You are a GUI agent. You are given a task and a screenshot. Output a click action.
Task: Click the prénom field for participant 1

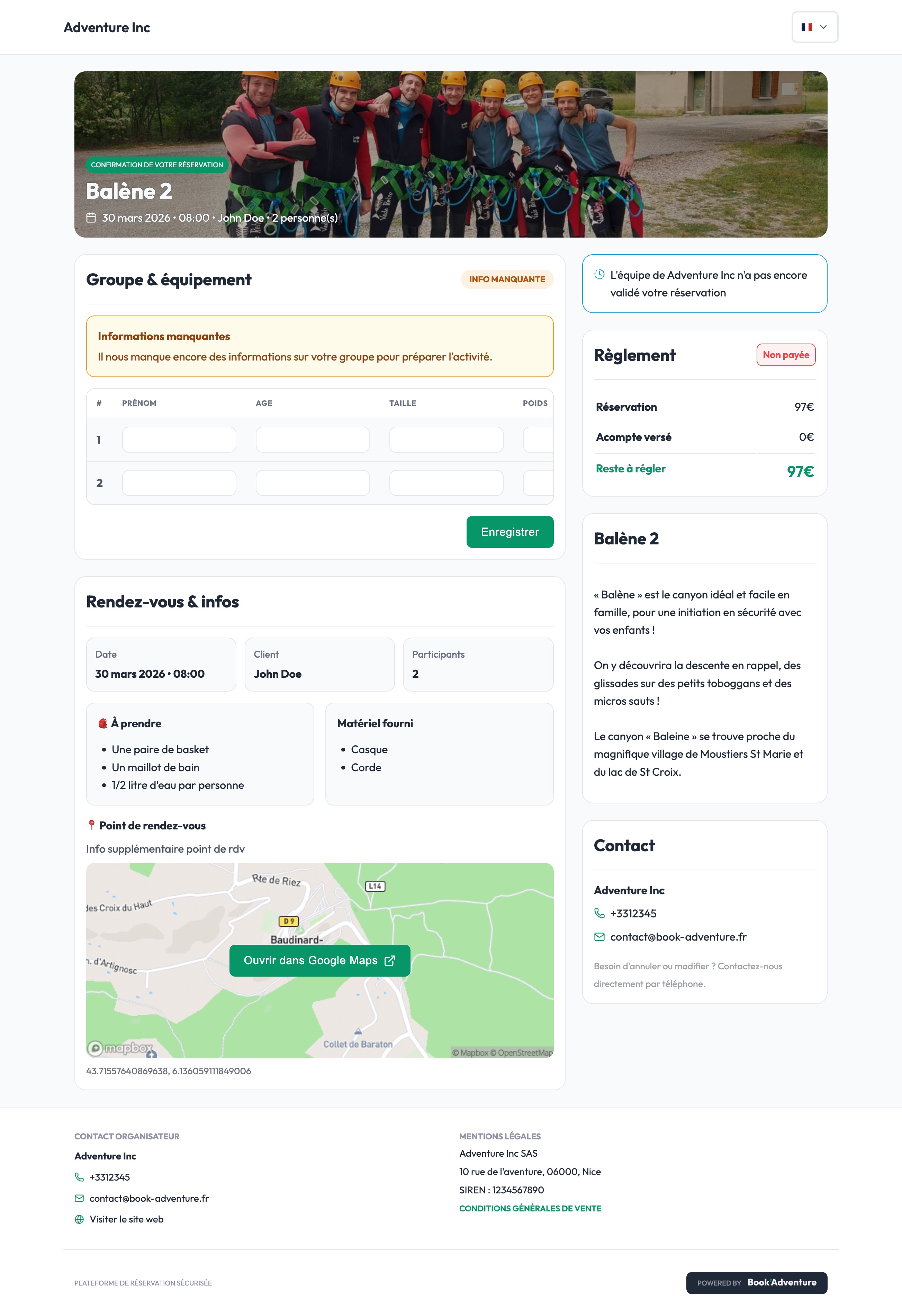[179, 439]
